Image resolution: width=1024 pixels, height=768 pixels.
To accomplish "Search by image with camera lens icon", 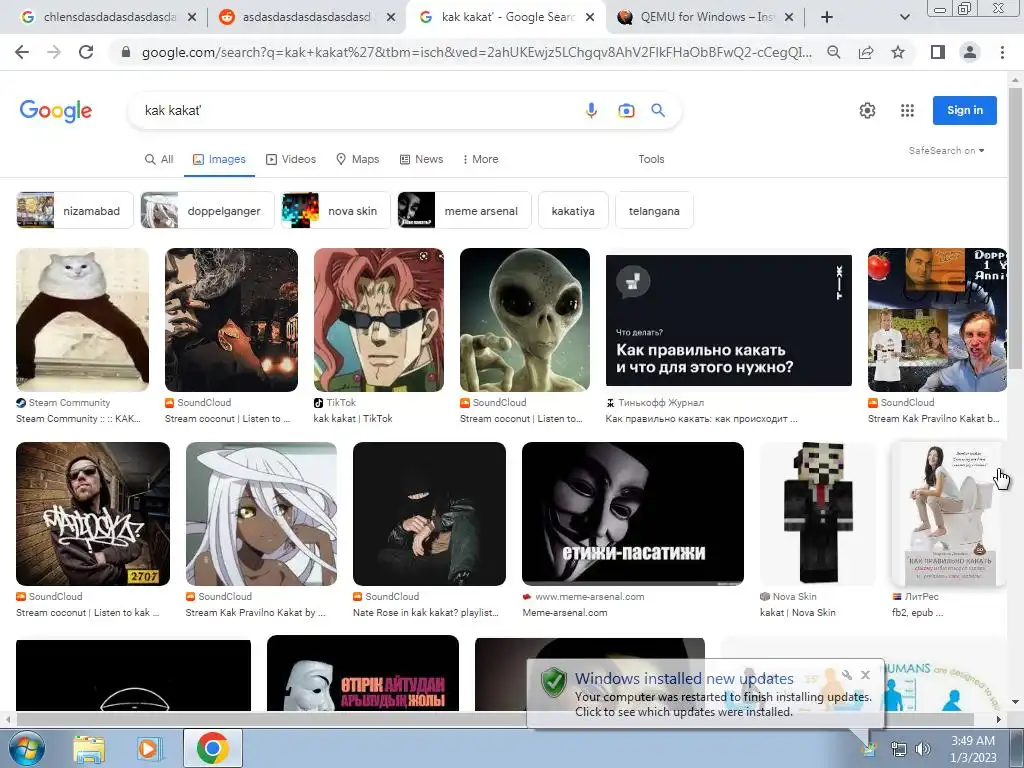I will [x=626, y=110].
